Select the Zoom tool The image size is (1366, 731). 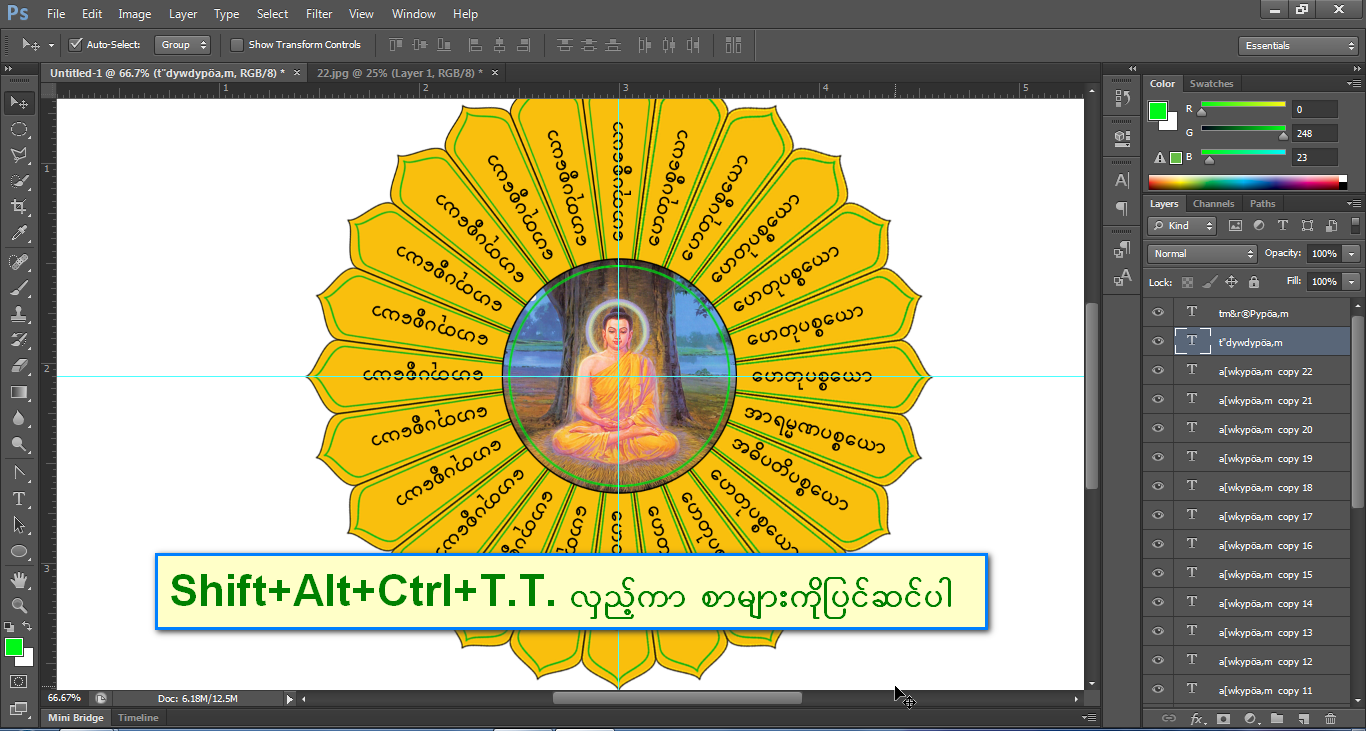(x=19, y=605)
